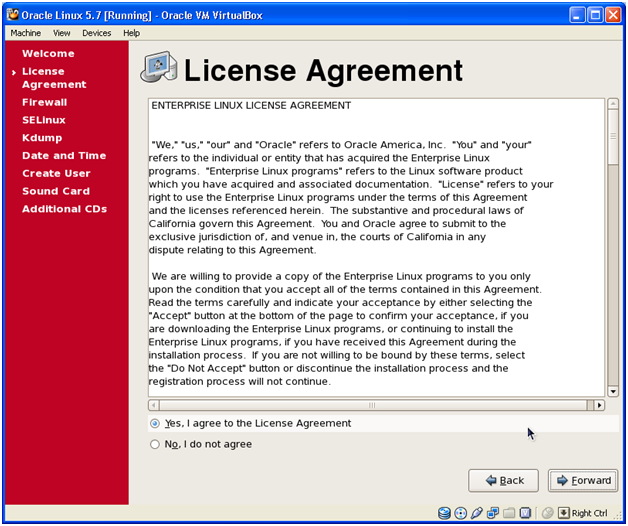628x526 pixels.
Task: Click the Right Ctrl host key label
Action: pos(590,513)
